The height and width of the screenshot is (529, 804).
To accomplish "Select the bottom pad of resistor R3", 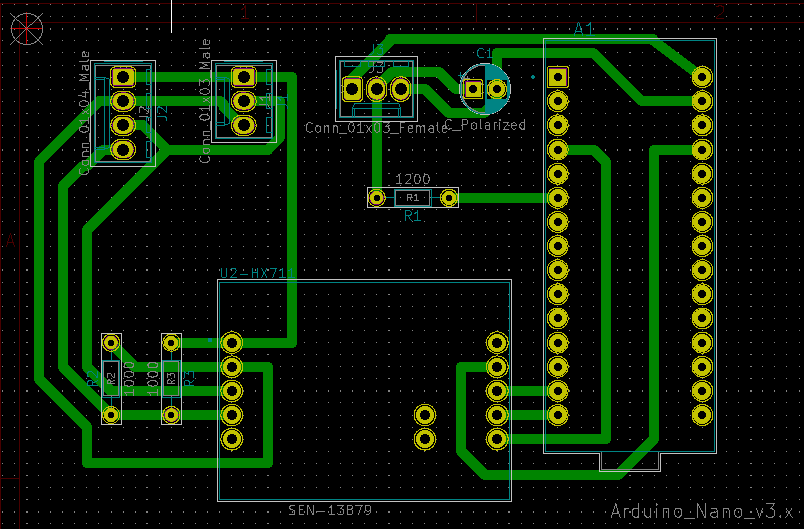I will pyautogui.click(x=171, y=415).
